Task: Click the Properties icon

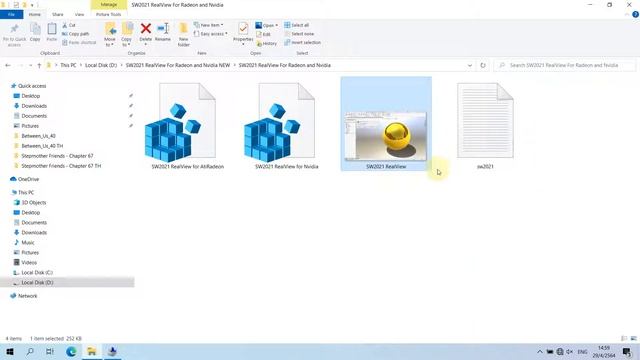Action: click(243, 29)
